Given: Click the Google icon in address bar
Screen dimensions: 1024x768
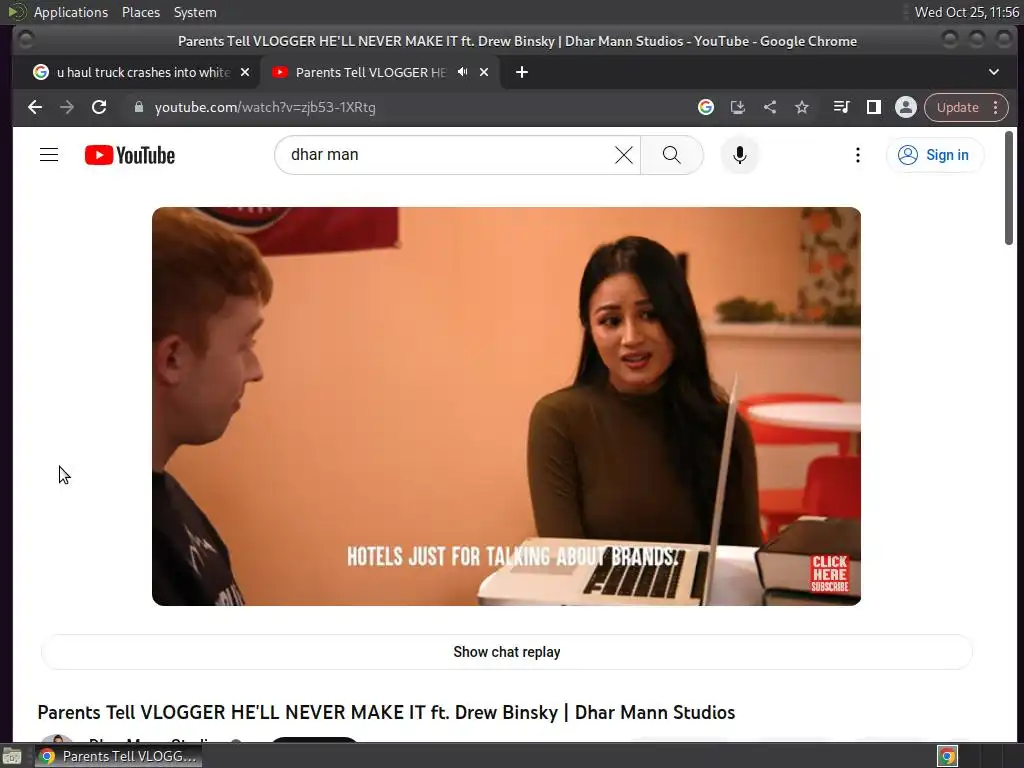Looking at the screenshot, I should click(x=705, y=107).
